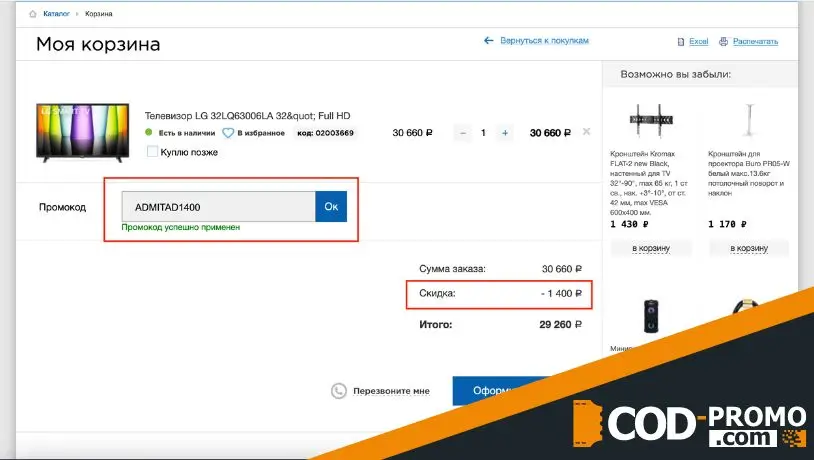Increase TV quantity with plus button

click(x=505, y=133)
